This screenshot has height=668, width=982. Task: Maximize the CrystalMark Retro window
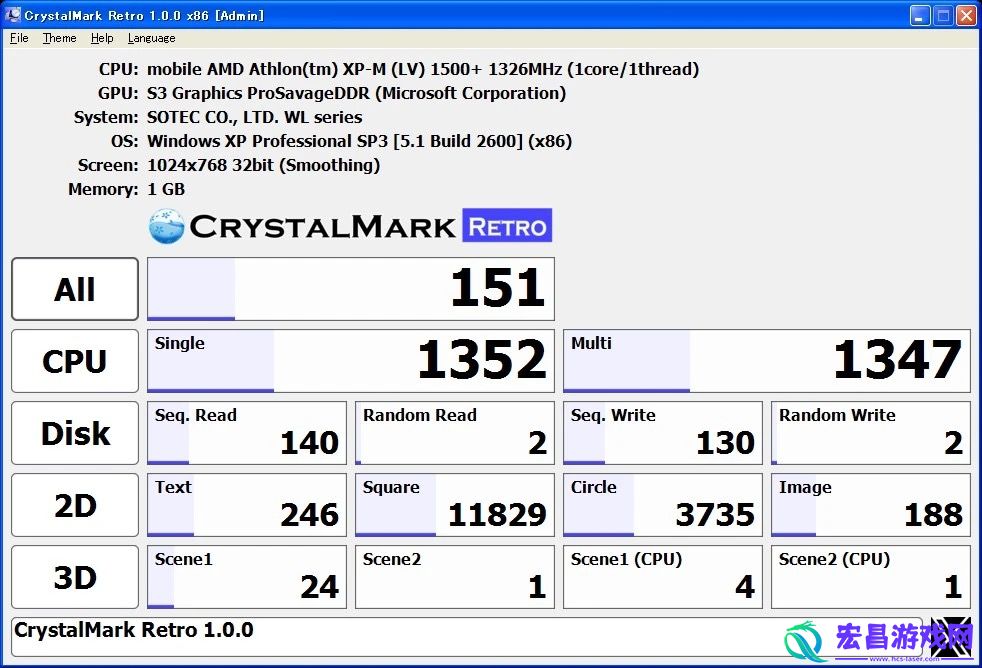(943, 15)
